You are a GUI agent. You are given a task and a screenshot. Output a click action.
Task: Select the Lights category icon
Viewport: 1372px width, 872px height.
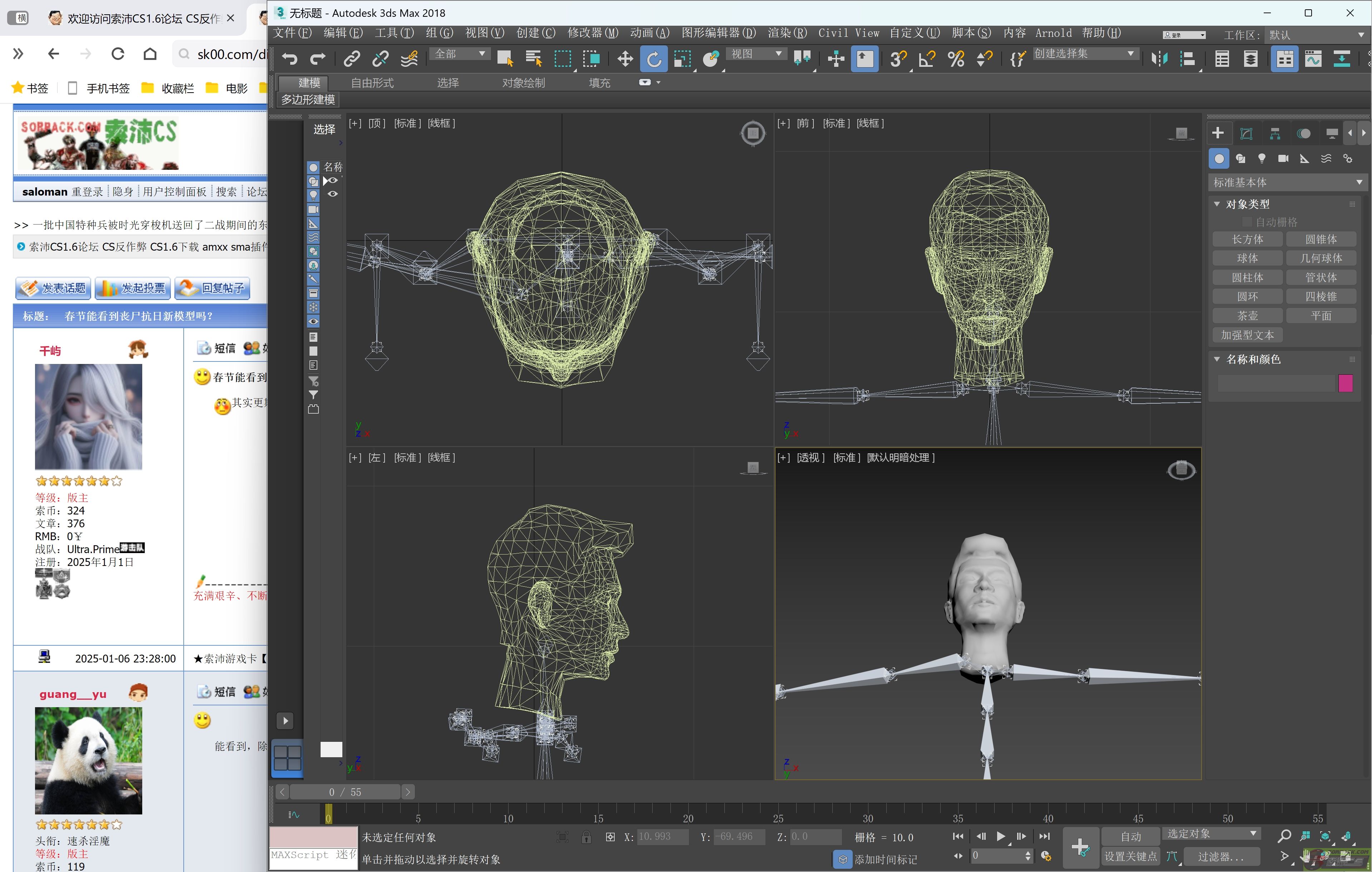1262,158
